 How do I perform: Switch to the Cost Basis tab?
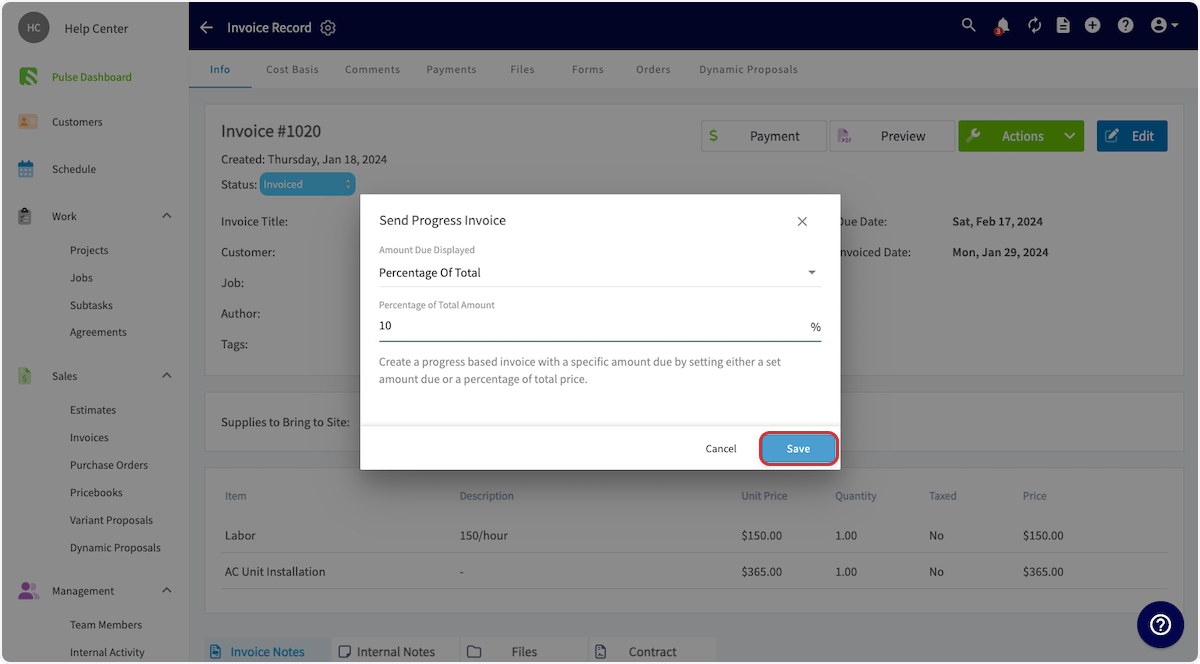(x=292, y=70)
